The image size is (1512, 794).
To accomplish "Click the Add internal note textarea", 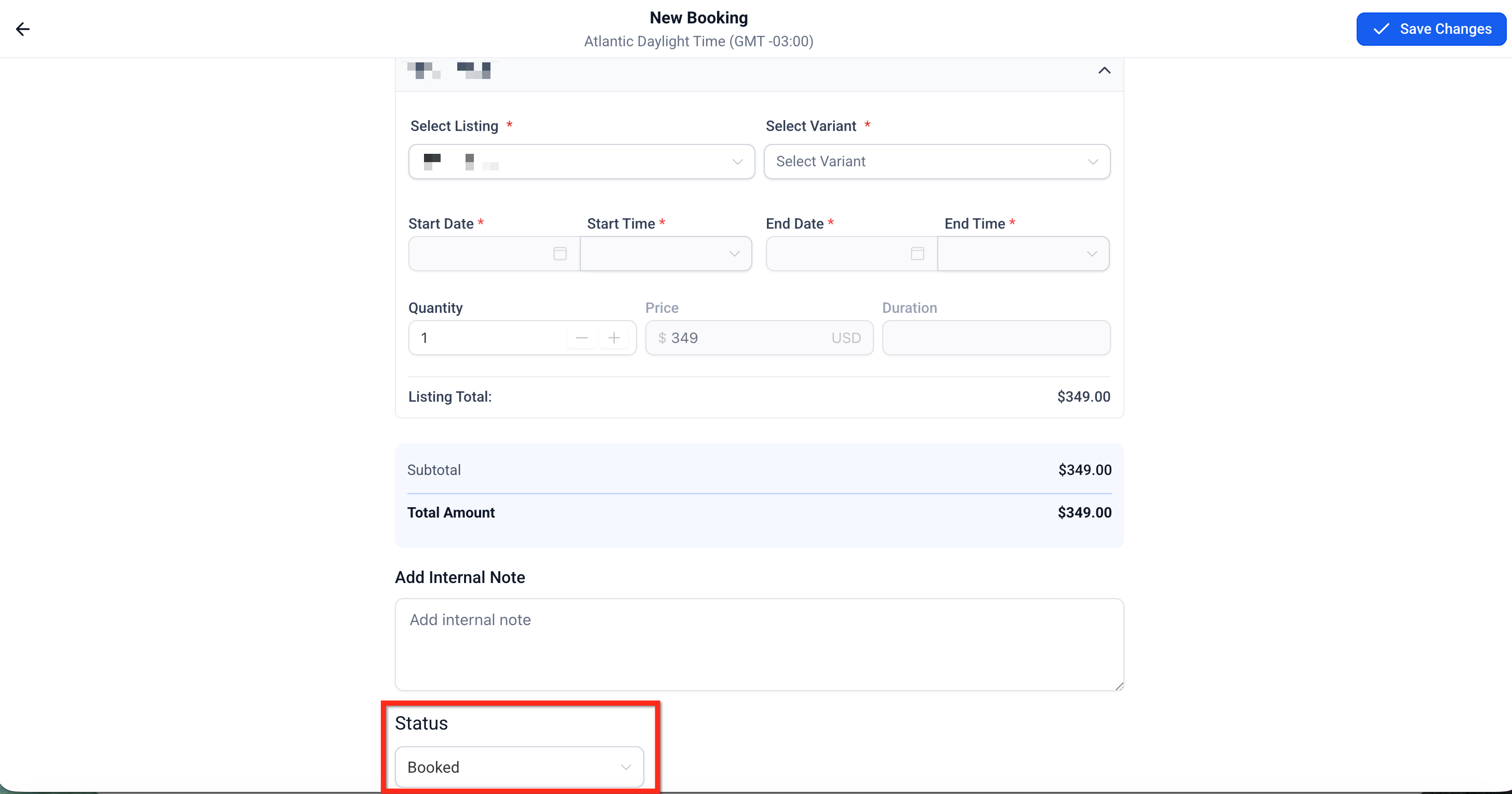I will click(759, 644).
